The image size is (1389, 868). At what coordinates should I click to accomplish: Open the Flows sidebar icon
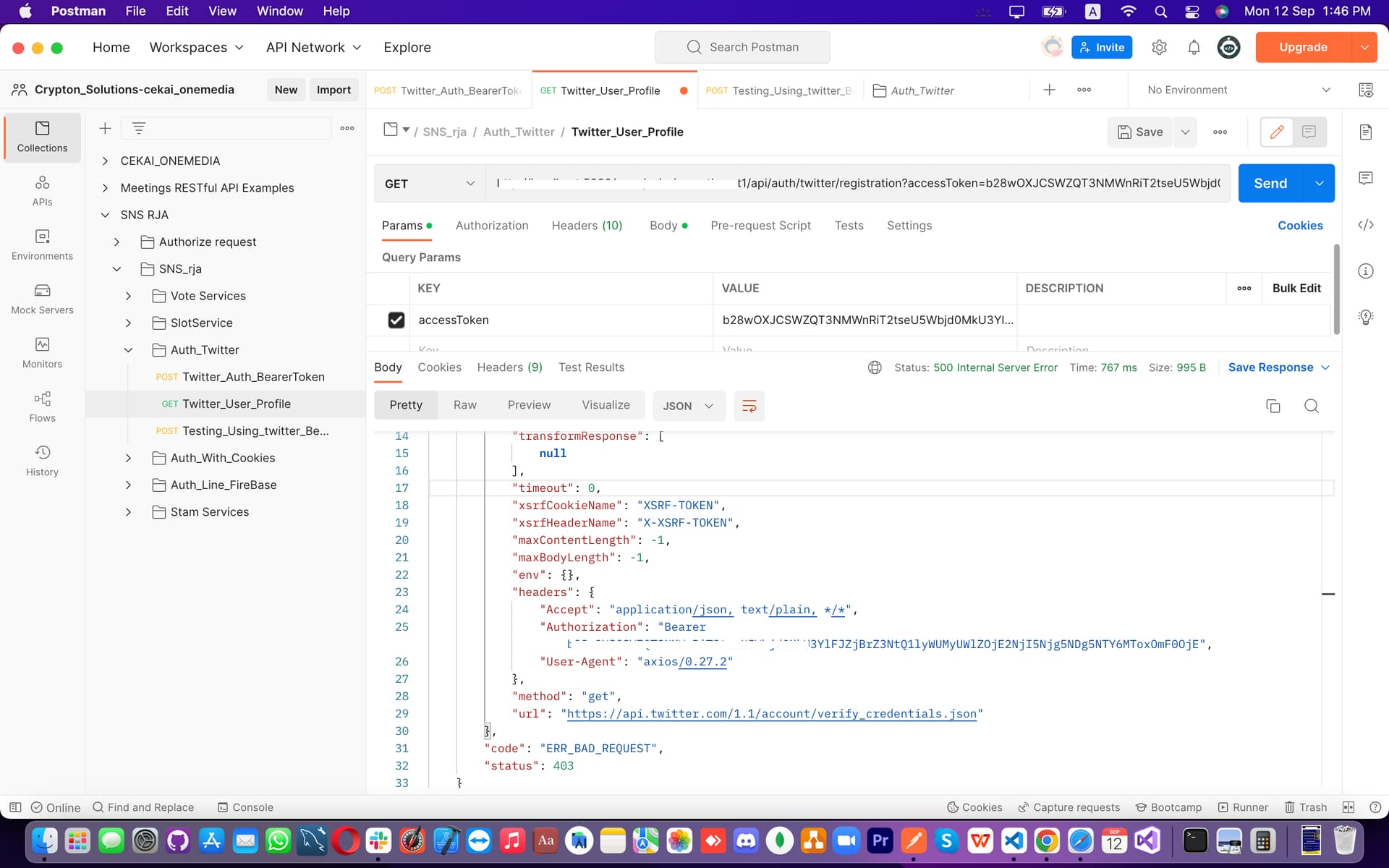pyautogui.click(x=42, y=407)
